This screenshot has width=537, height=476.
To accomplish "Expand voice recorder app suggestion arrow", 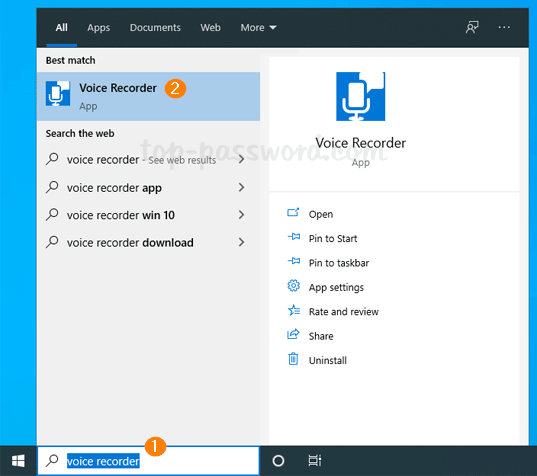I will click(x=241, y=187).
